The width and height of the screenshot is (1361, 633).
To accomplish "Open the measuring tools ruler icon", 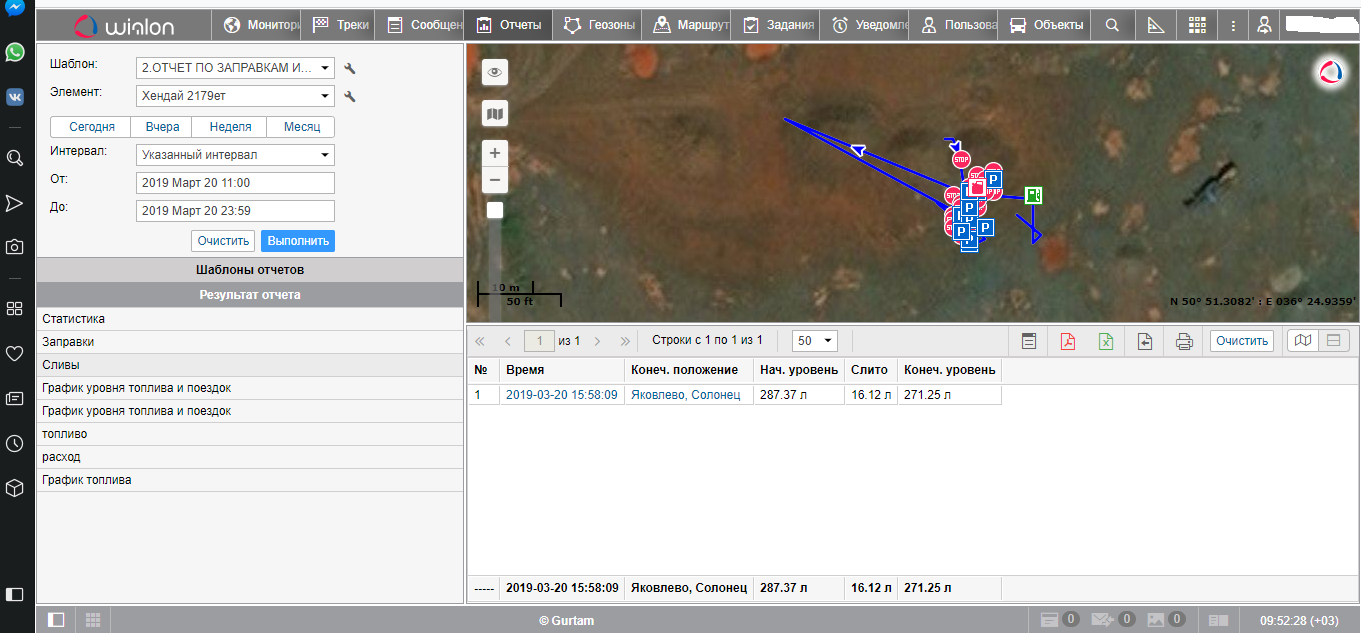I will (1155, 25).
